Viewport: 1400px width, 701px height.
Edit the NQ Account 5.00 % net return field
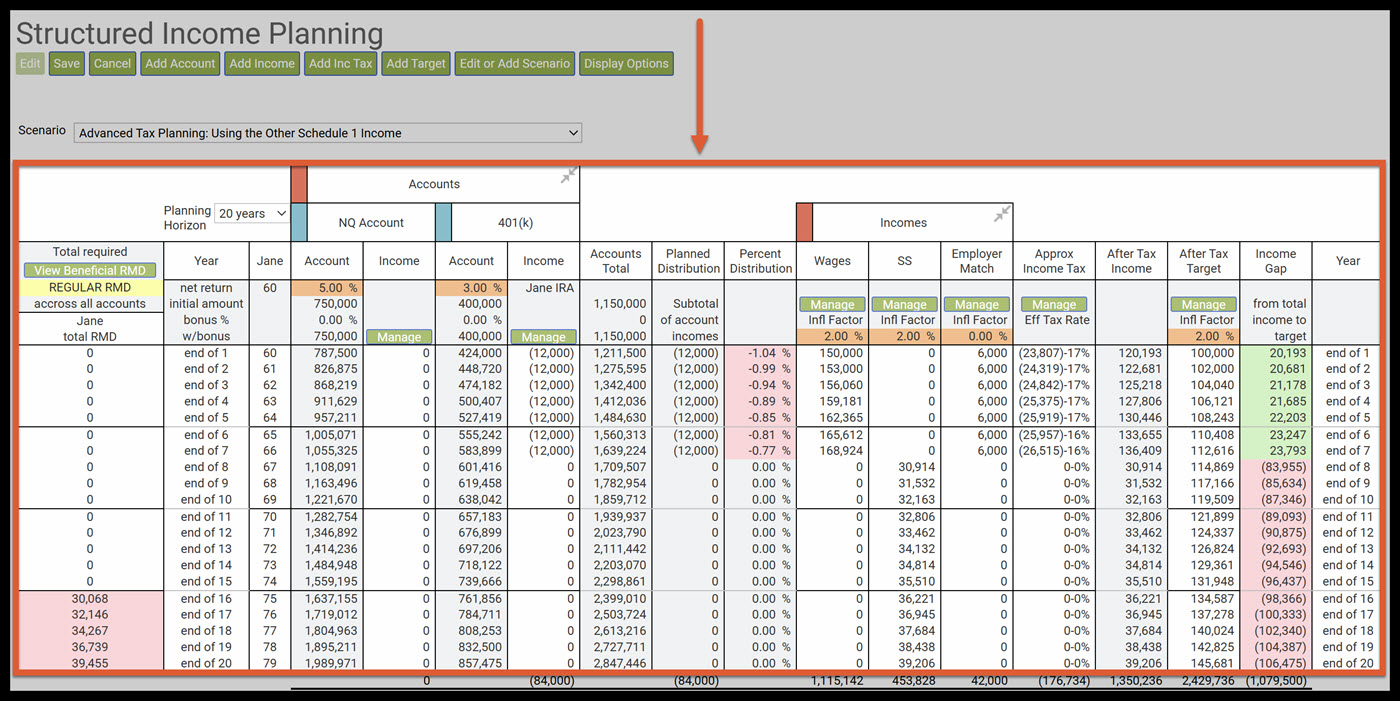pyautogui.click(x=327, y=287)
